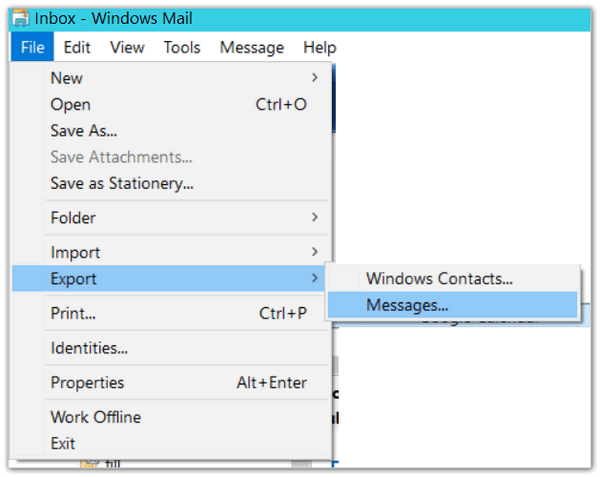Export Windows Contacts...

pos(453,278)
